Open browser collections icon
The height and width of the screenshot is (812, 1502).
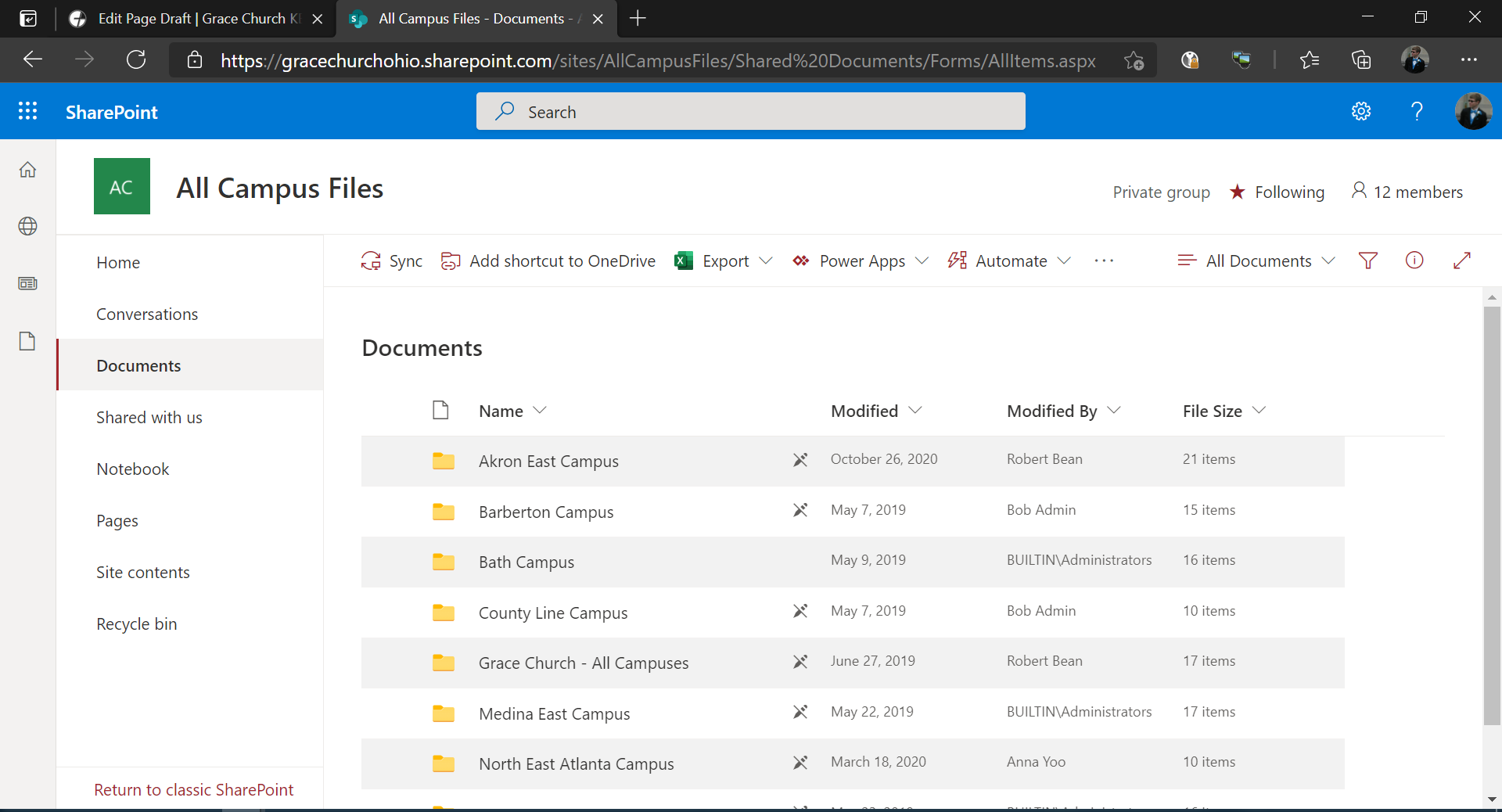(x=1361, y=59)
